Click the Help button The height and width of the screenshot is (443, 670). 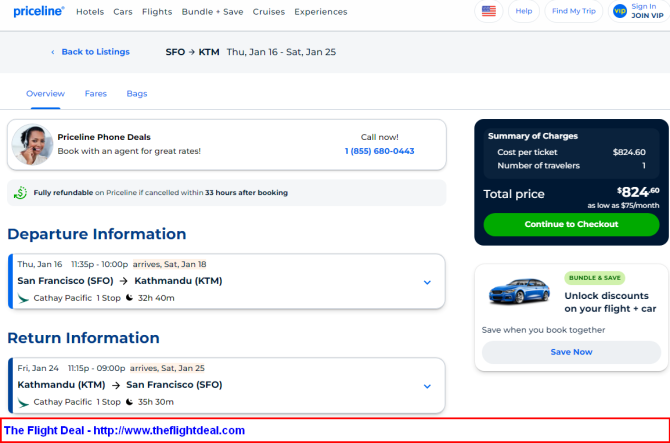click(524, 11)
